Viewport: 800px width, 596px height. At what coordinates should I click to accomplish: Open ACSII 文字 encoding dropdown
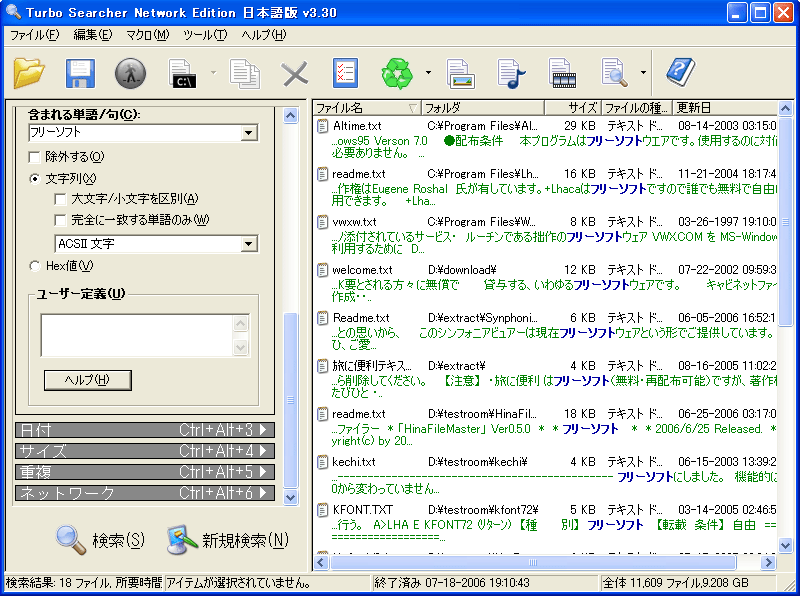[x=249, y=243]
